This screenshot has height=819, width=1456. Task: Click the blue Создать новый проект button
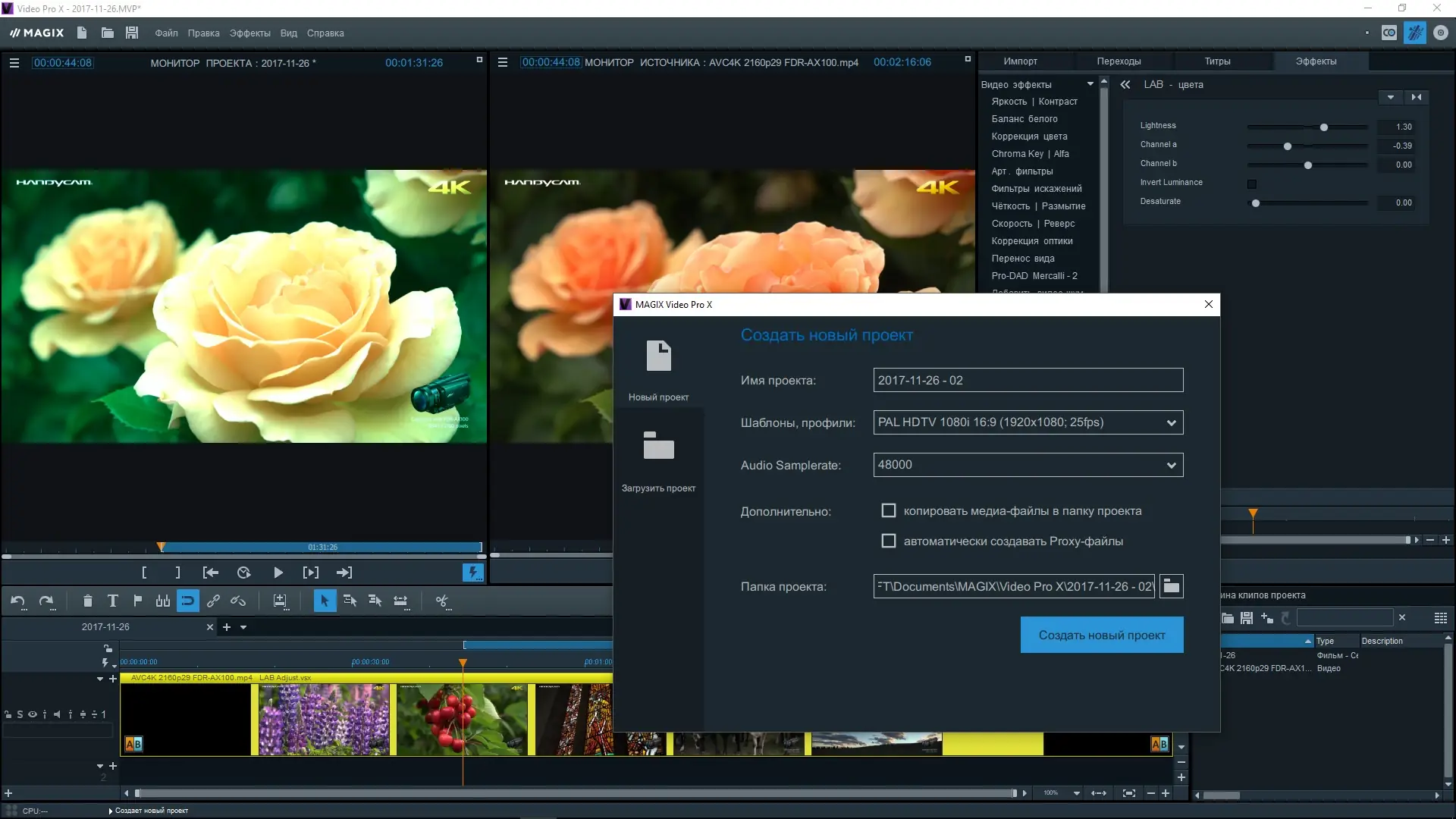coord(1101,635)
